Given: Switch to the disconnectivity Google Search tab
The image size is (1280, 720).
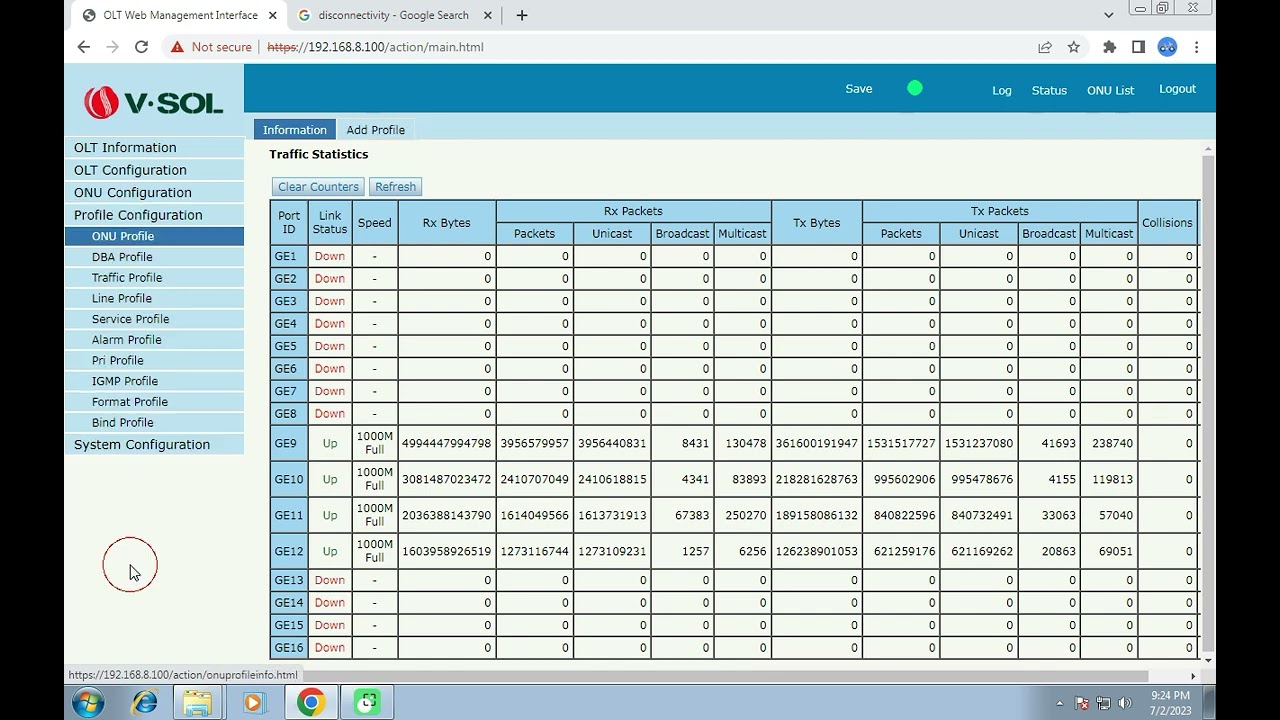Looking at the screenshot, I should pyautogui.click(x=393, y=15).
